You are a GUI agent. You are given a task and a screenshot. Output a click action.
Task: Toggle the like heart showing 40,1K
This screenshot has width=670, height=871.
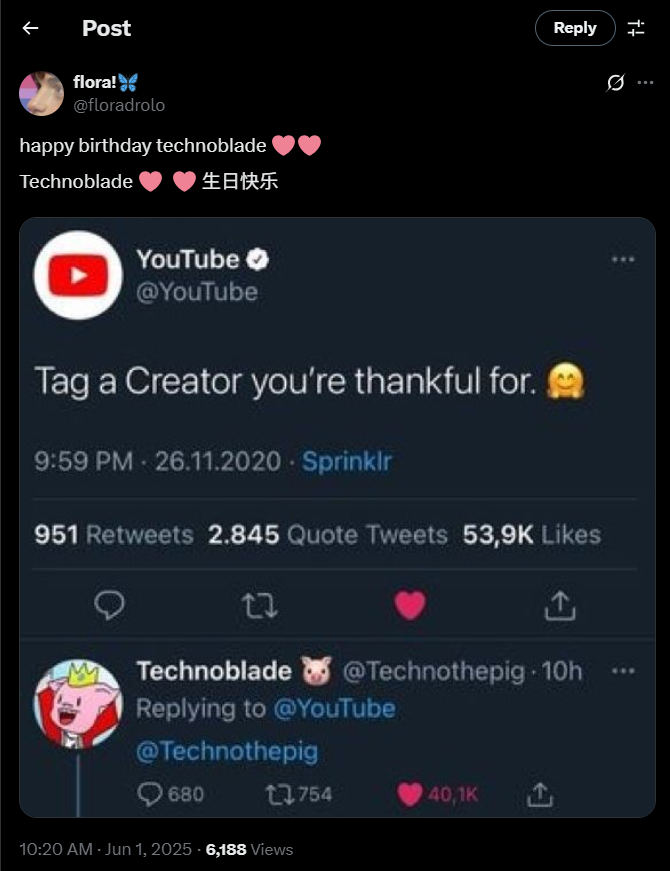(410, 794)
